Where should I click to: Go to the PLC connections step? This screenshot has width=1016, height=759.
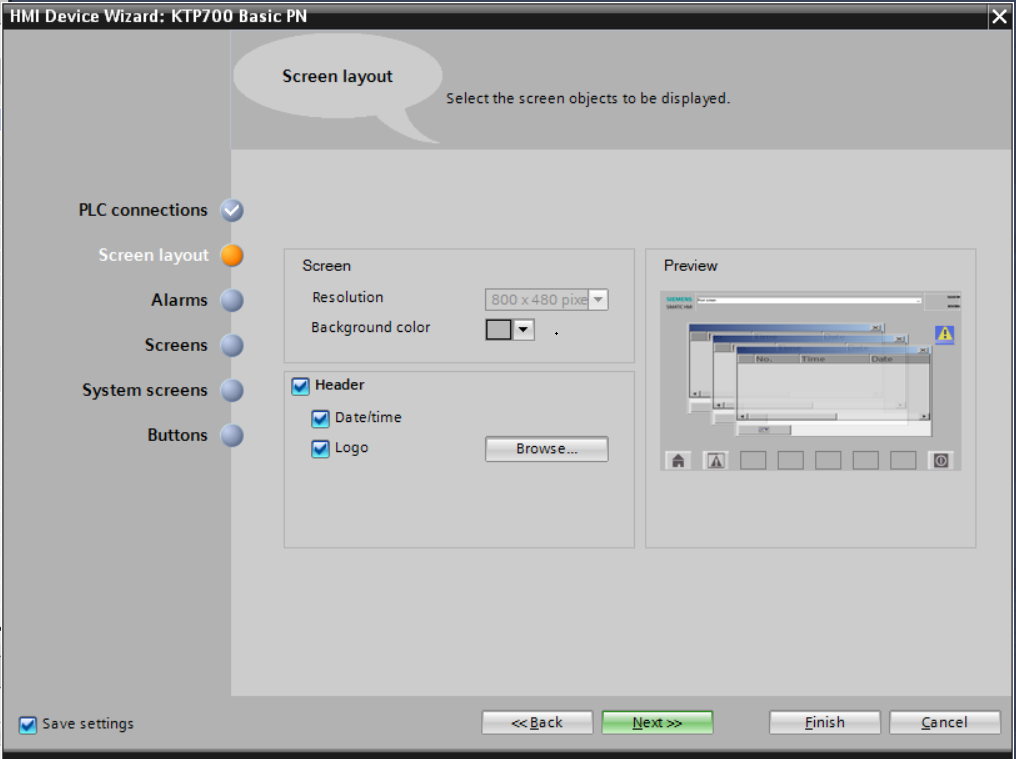coord(231,210)
